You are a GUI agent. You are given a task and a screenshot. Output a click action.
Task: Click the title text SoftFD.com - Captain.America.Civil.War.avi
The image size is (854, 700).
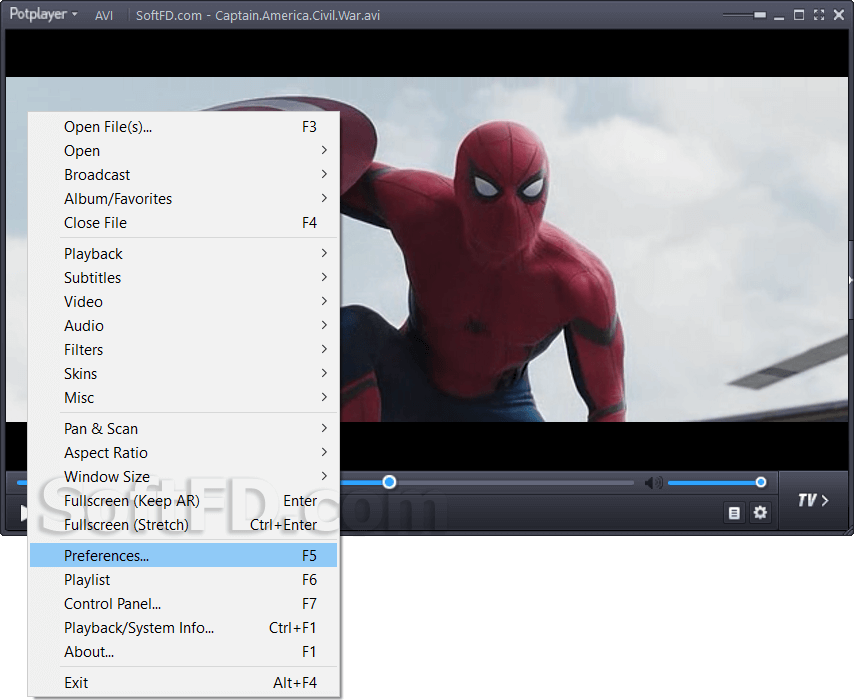pos(258,15)
